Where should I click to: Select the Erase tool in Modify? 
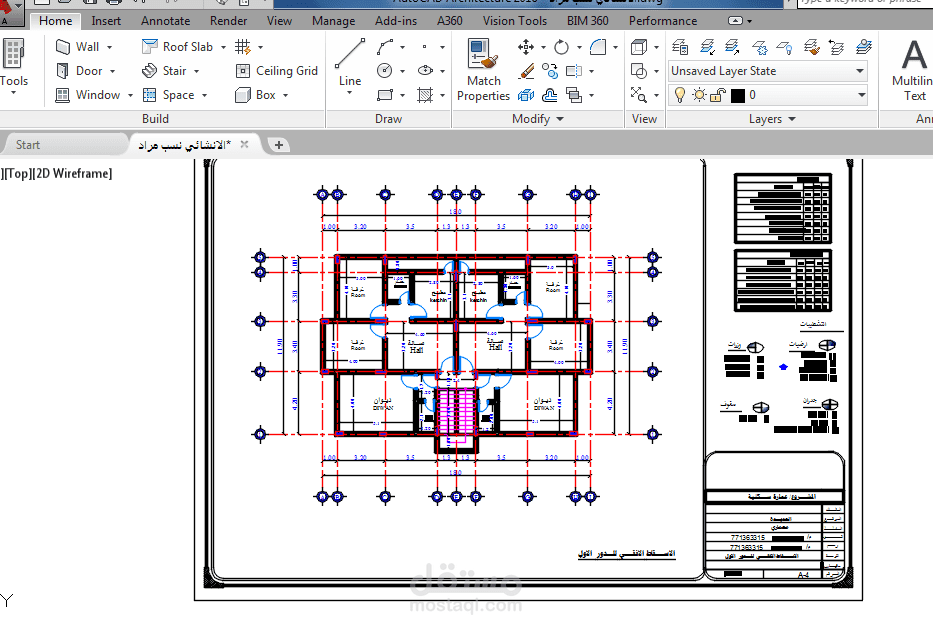(x=527, y=71)
